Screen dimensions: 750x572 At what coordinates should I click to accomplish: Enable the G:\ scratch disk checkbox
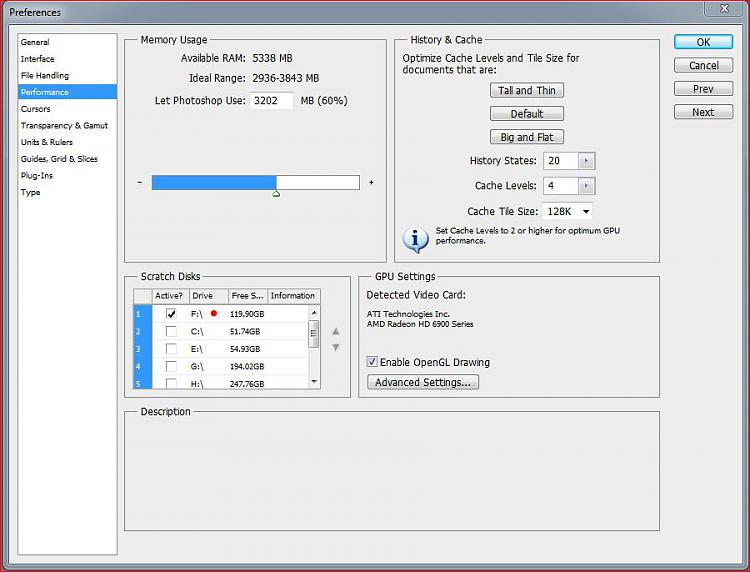[171, 366]
